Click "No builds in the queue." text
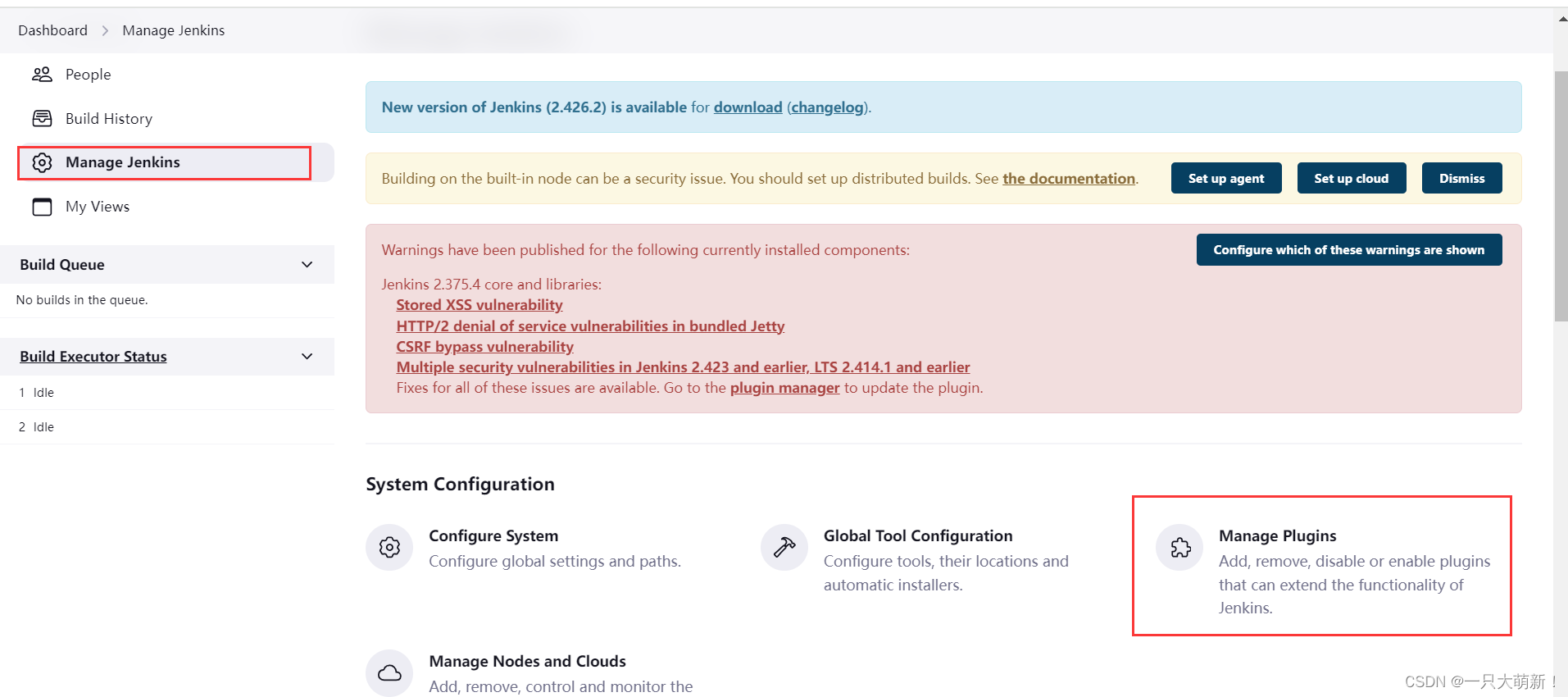 pyautogui.click(x=82, y=300)
